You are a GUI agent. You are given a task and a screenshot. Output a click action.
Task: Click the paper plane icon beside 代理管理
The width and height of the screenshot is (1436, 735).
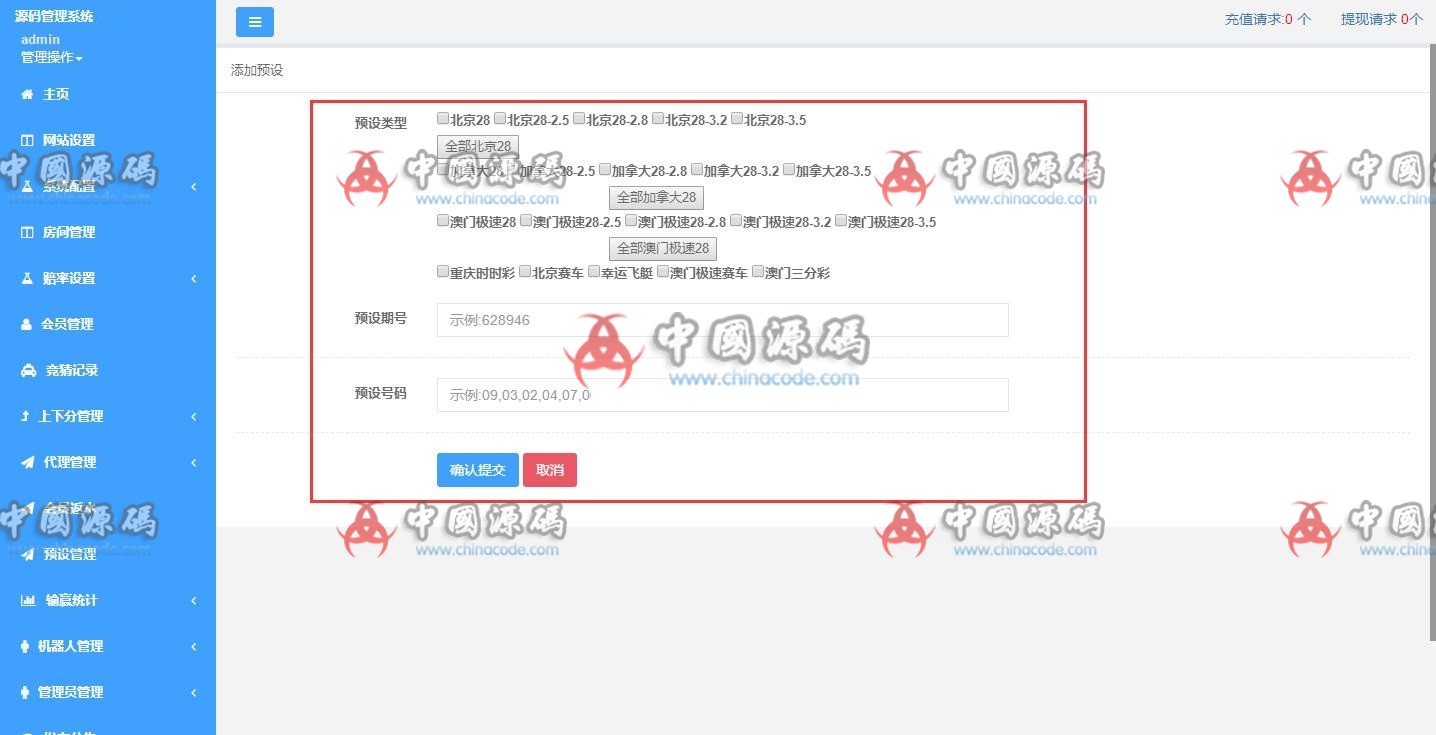click(28, 462)
